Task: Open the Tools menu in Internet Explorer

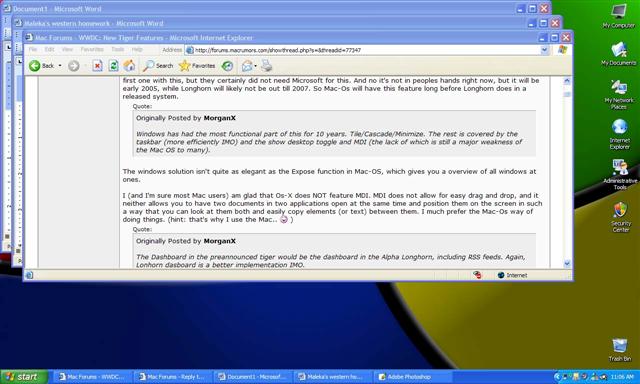Action: (x=118, y=49)
